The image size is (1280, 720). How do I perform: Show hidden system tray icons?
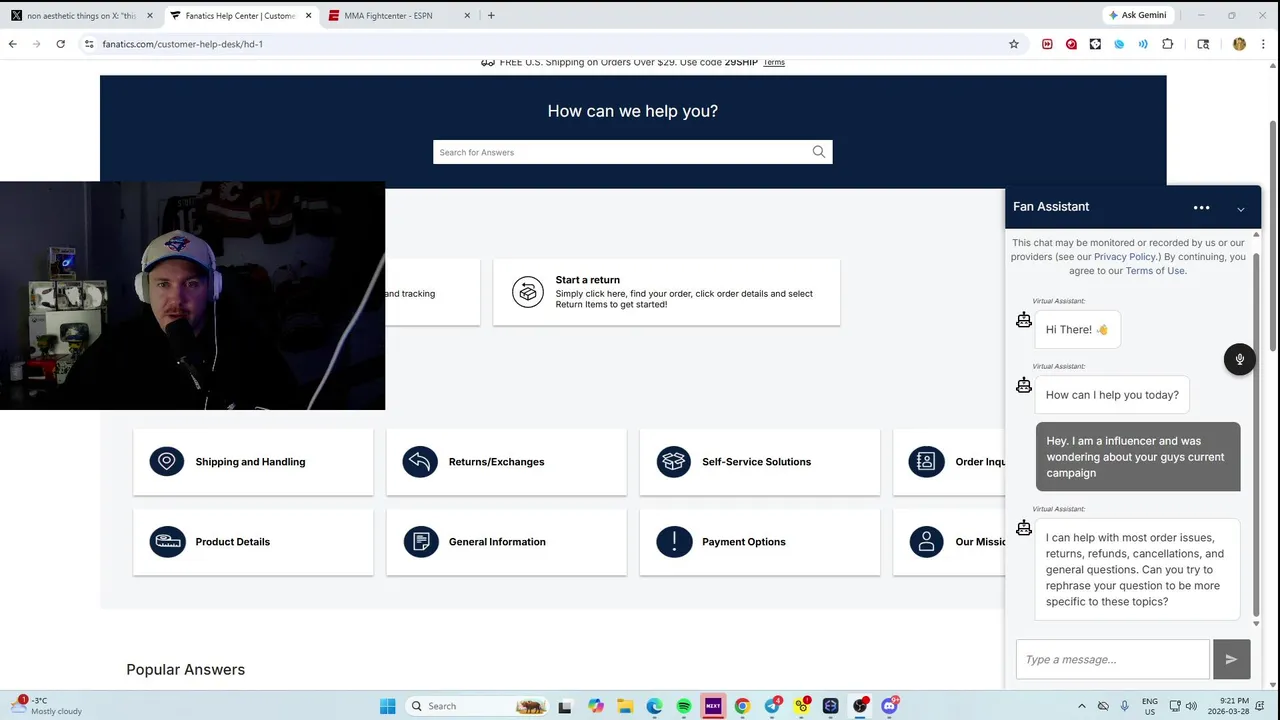[x=1081, y=706]
